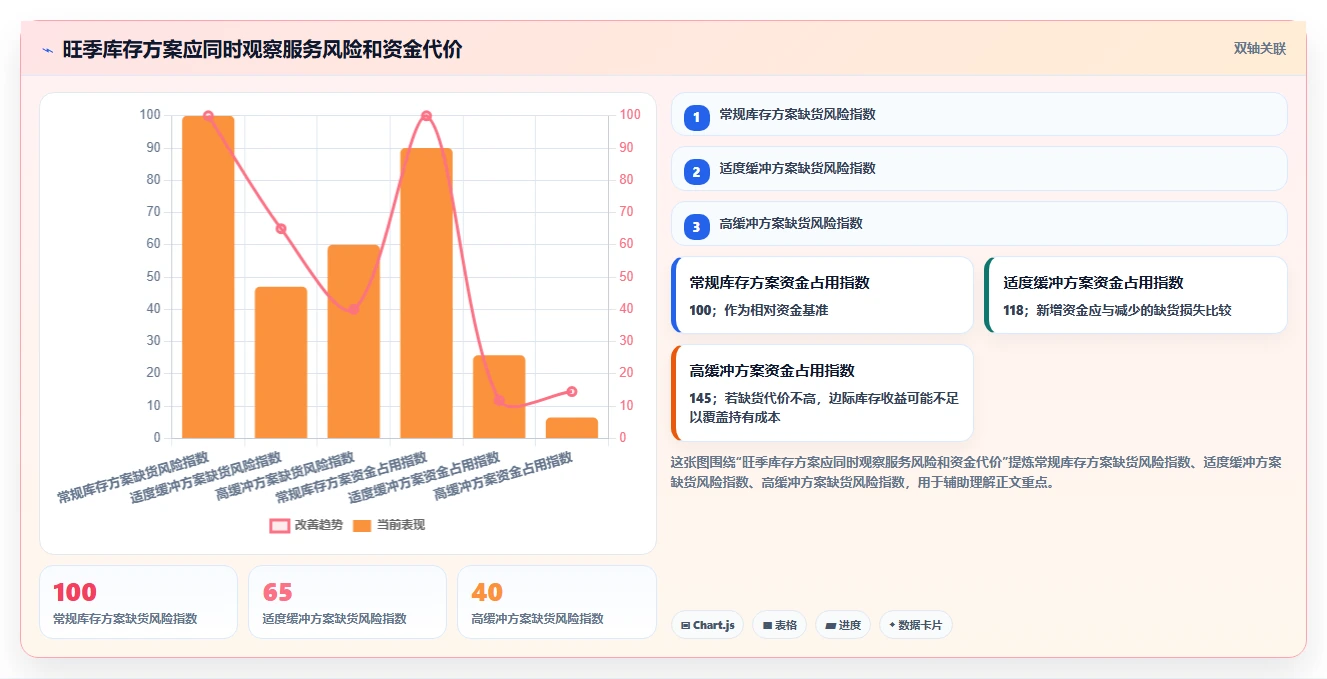
Task: Toggle the 当前表现 legend entry
Action: point(388,525)
